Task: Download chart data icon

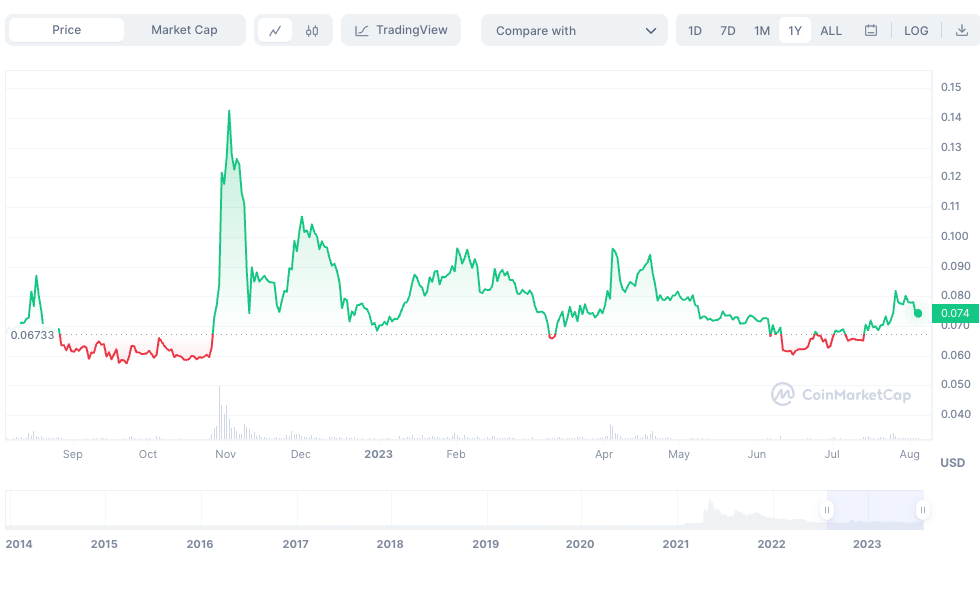Action: (x=962, y=31)
